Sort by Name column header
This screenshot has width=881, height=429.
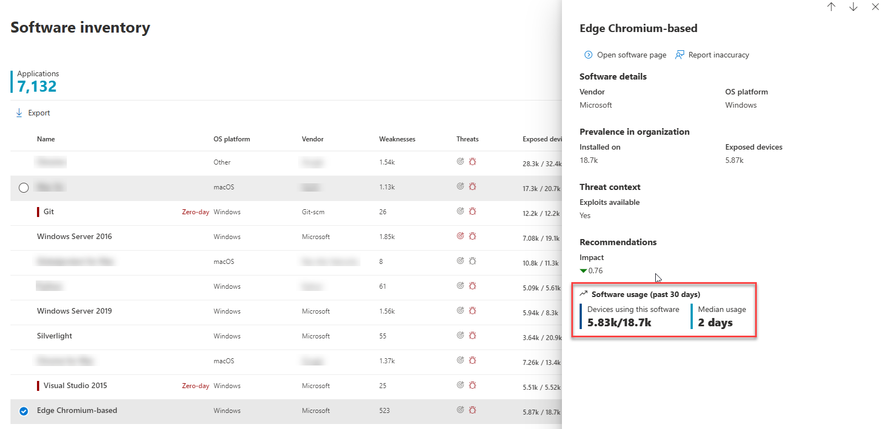tap(46, 139)
